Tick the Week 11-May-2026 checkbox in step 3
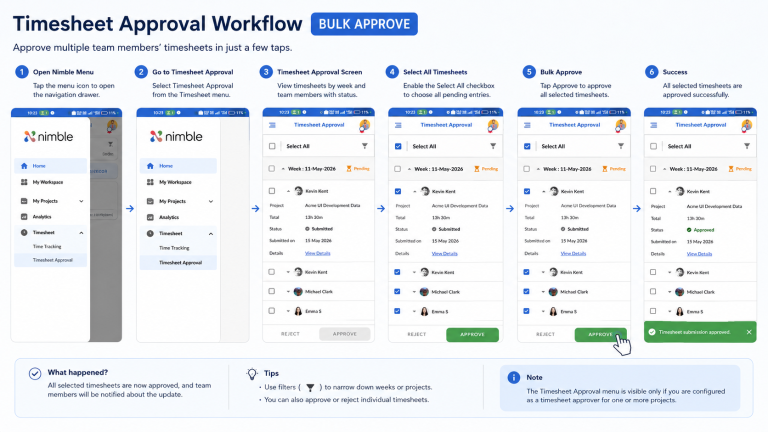The width and height of the screenshot is (768, 432). (x=271, y=168)
